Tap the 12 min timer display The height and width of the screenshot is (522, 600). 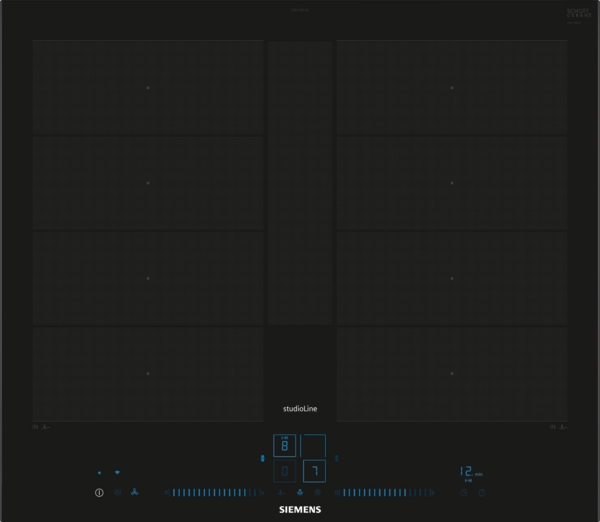470,471
